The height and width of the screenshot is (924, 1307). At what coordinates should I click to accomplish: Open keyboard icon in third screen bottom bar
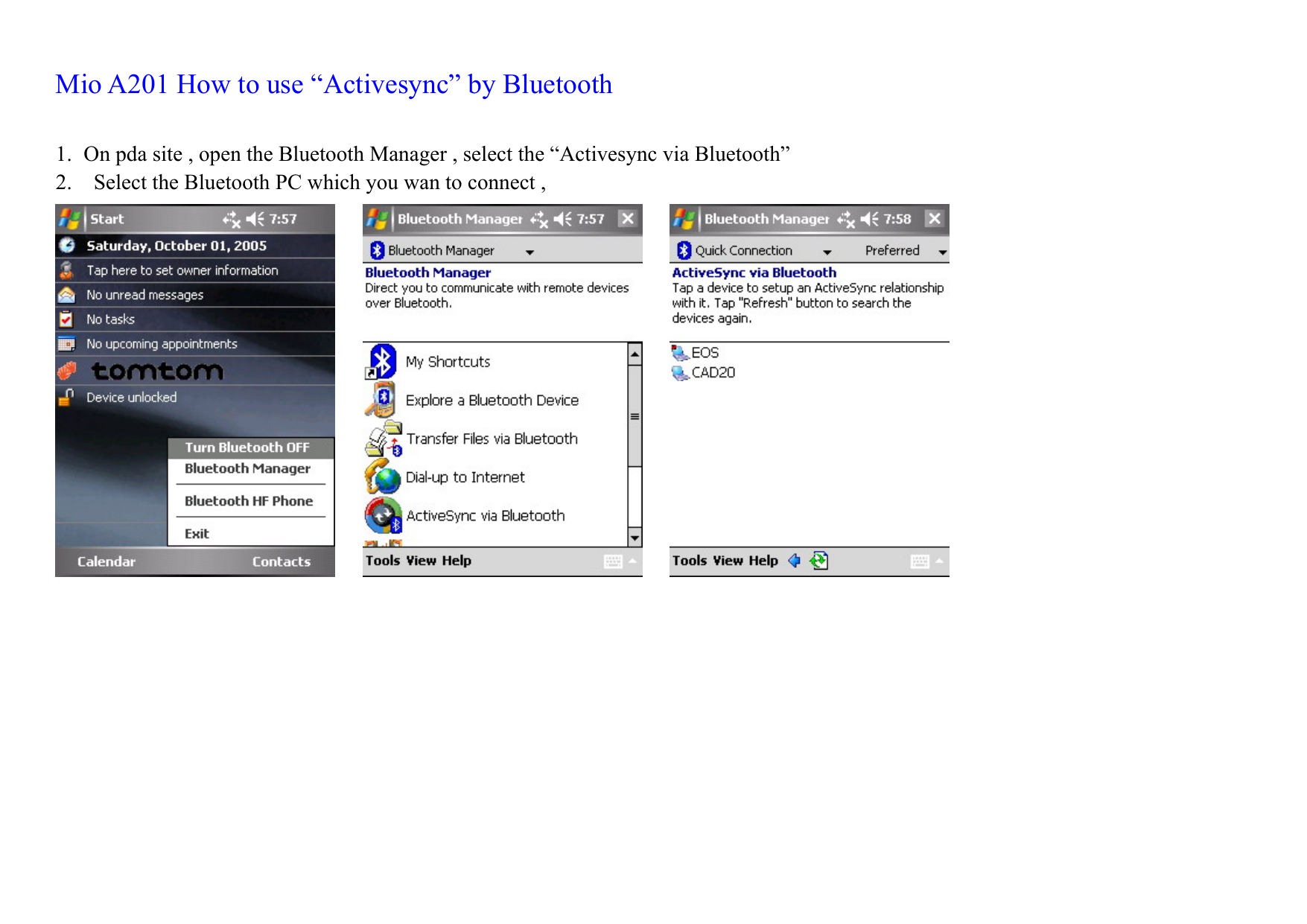pos(920,561)
